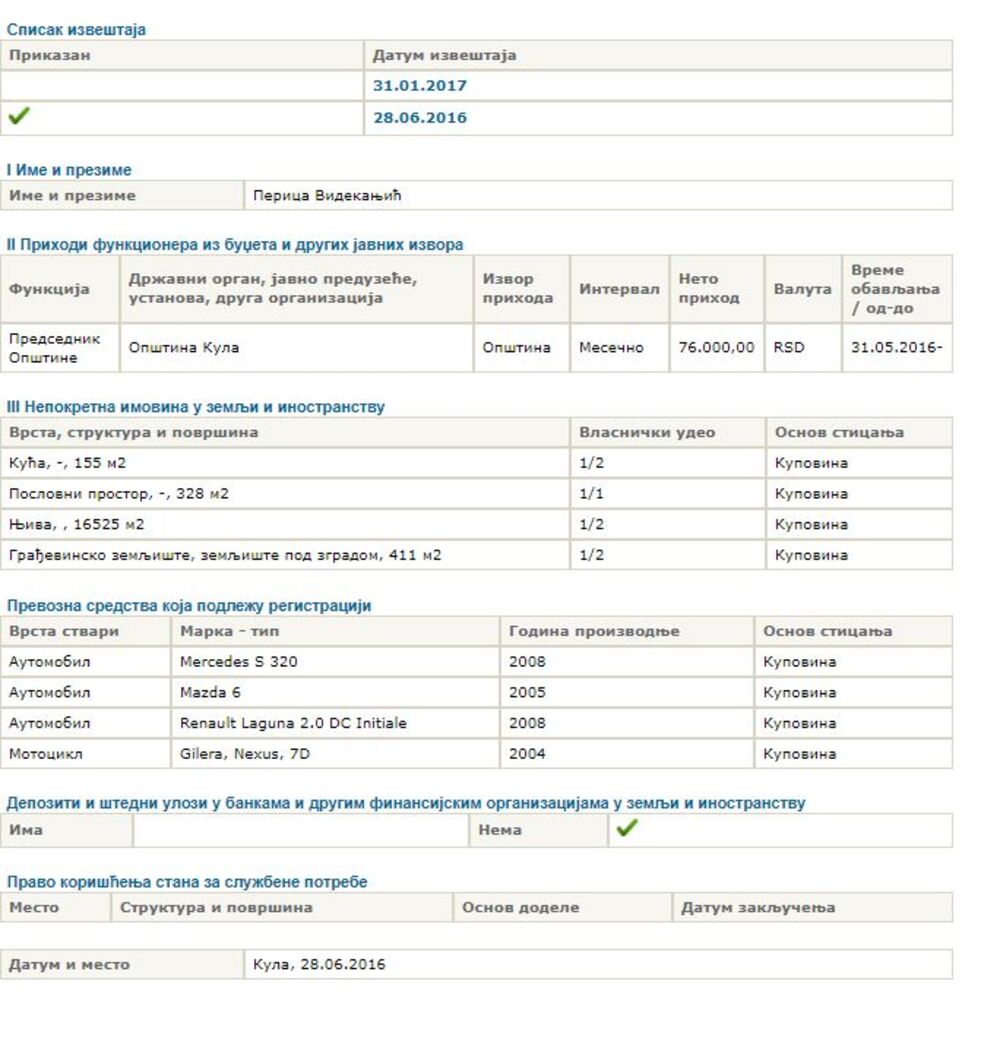Click the Датум извештаја column header
The image size is (1000, 1038).
pyautogui.click(x=444, y=56)
